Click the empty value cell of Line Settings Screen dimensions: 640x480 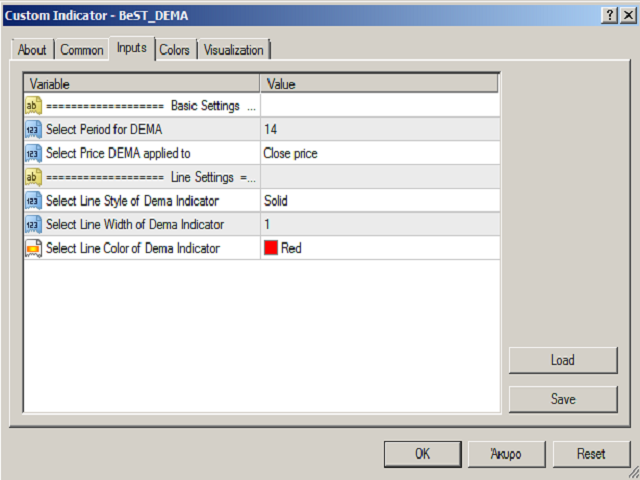(380, 177)
